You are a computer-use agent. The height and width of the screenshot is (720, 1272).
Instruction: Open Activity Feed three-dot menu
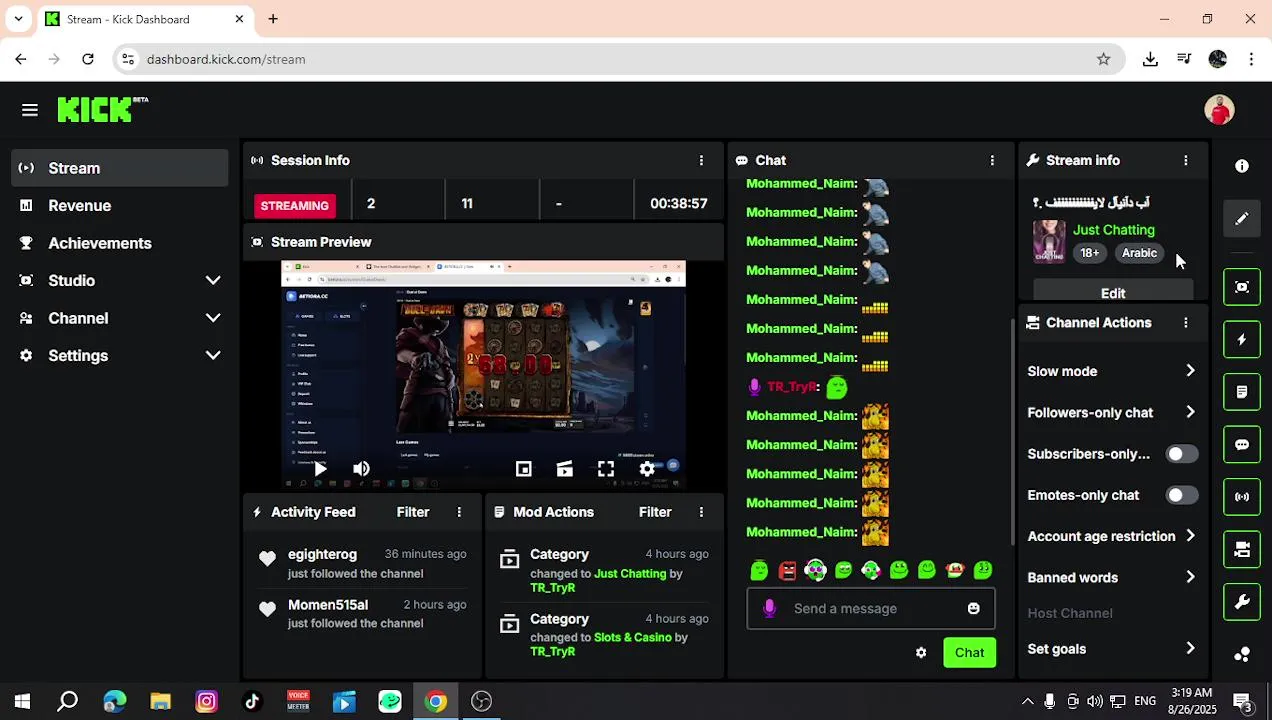click(459, 512)
